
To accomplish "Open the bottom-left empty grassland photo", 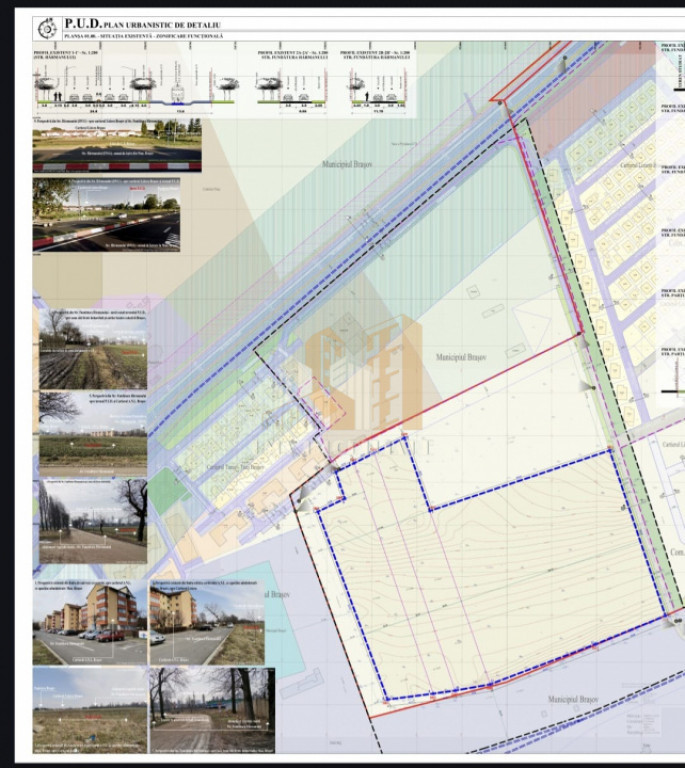I will click(89, 710).
